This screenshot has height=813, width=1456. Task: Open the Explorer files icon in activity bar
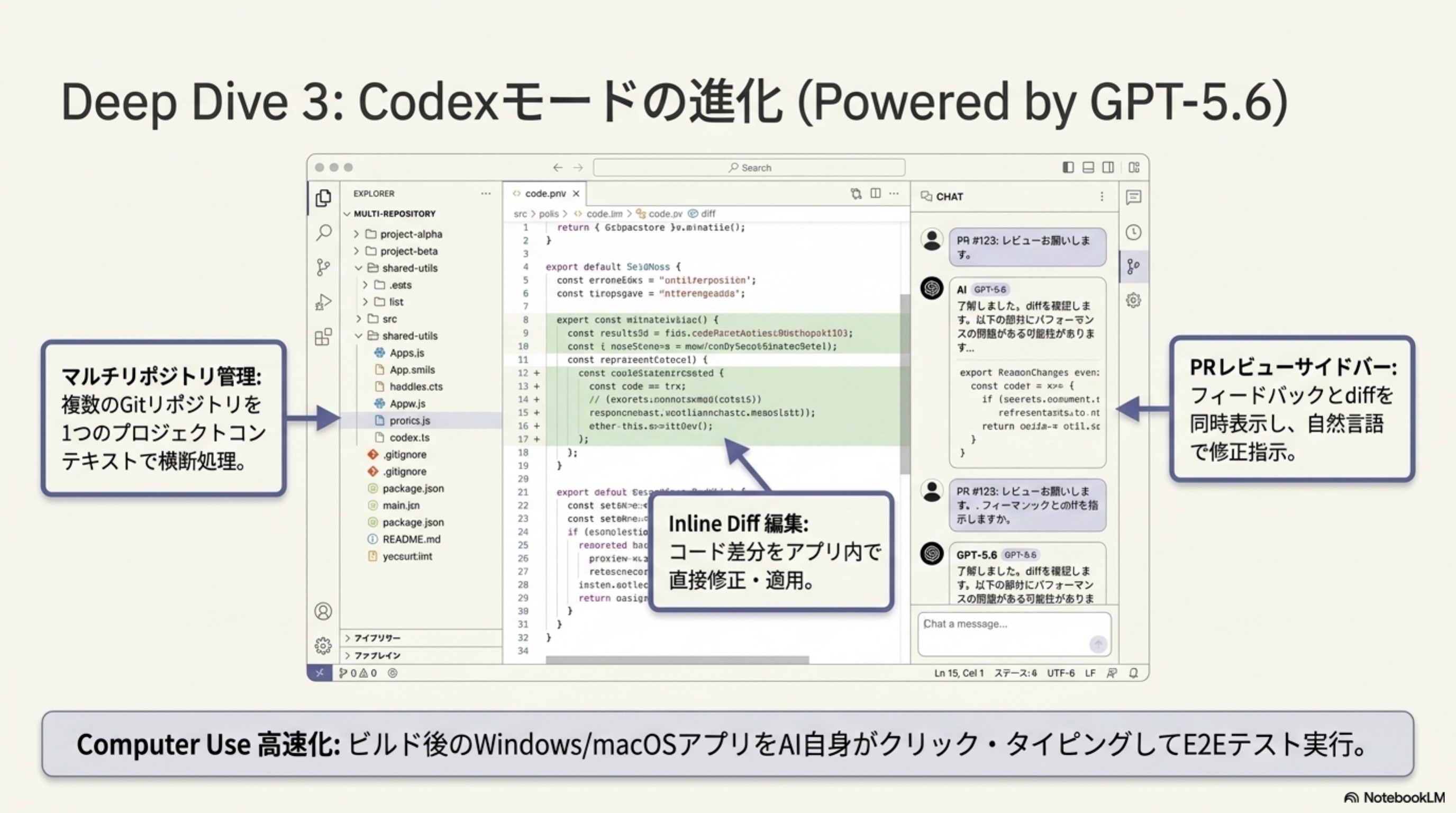(x=323, y=198)
